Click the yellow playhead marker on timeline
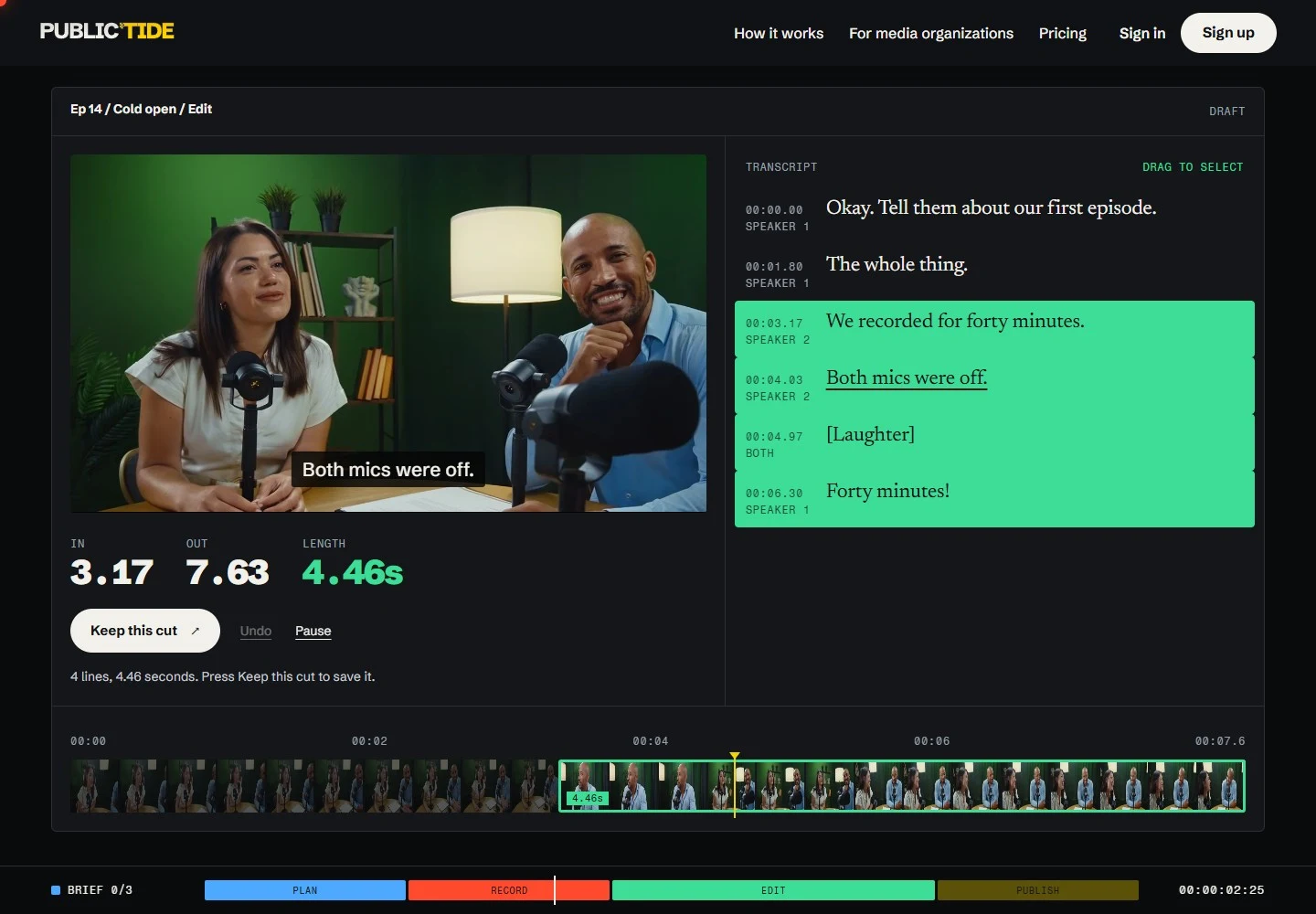 (735, 758)
